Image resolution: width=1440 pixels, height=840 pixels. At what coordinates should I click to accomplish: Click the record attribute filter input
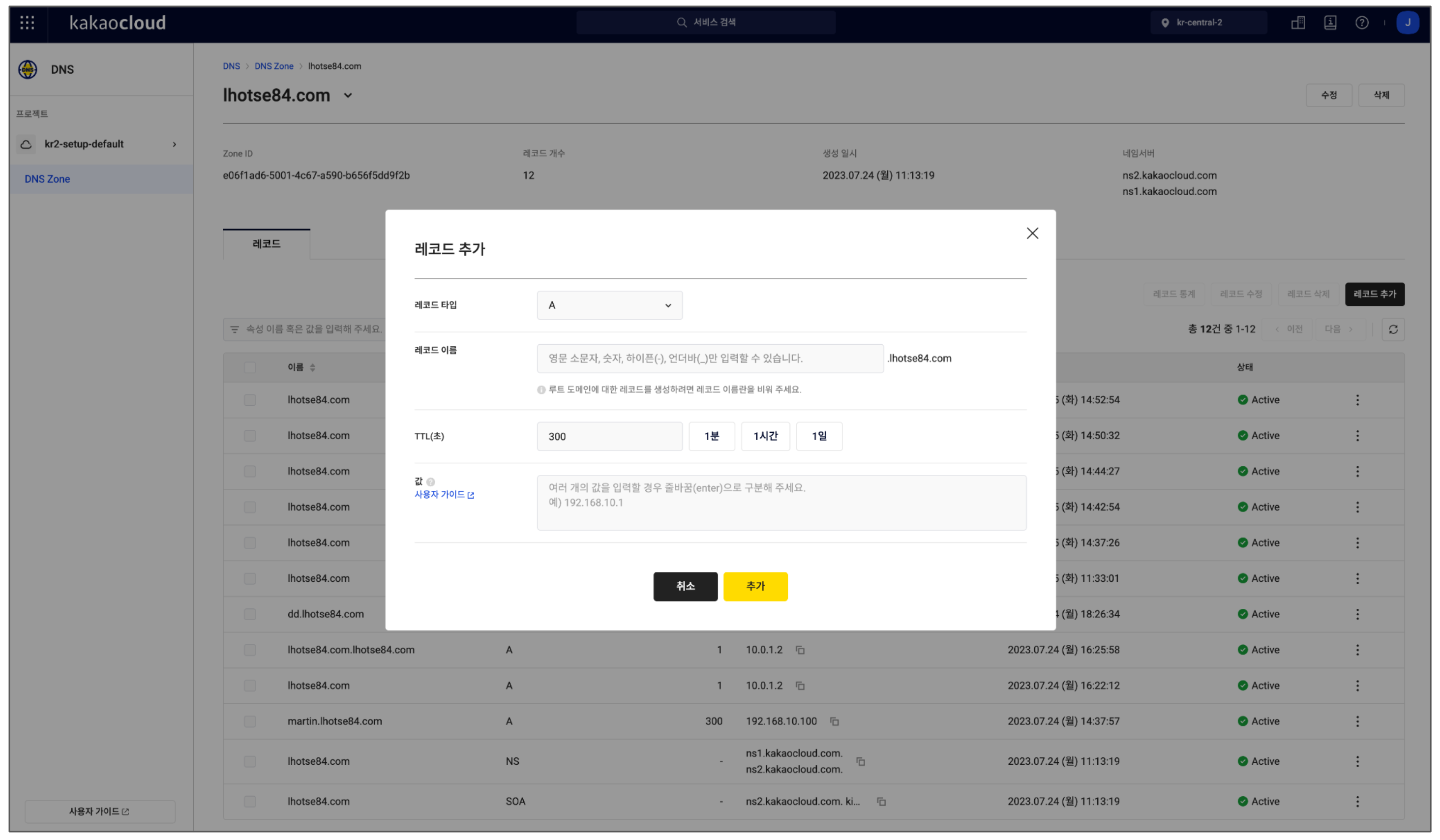pyautogui.click(x=304, y=329)
